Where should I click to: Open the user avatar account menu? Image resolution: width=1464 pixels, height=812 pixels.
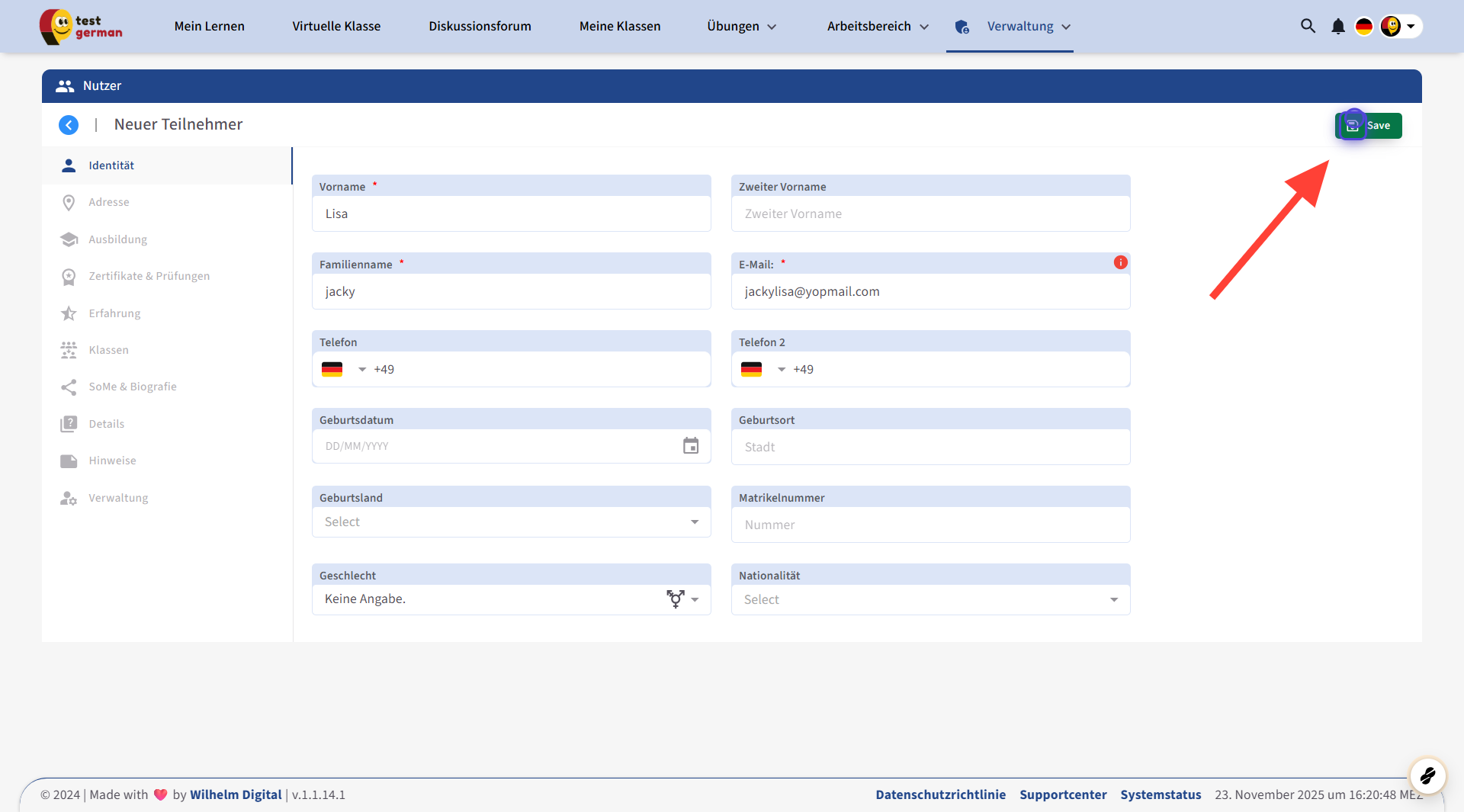tap(1400, 27)
